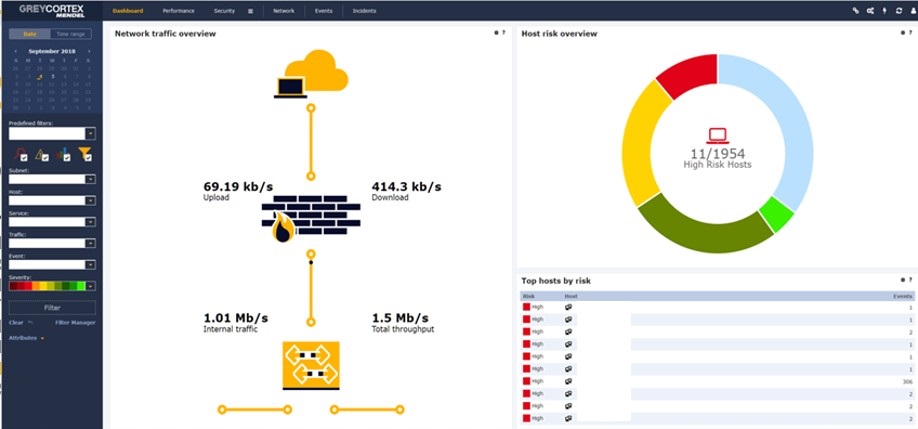Click the grid icon next to Security
918x429 pixels.
[250, 11]
